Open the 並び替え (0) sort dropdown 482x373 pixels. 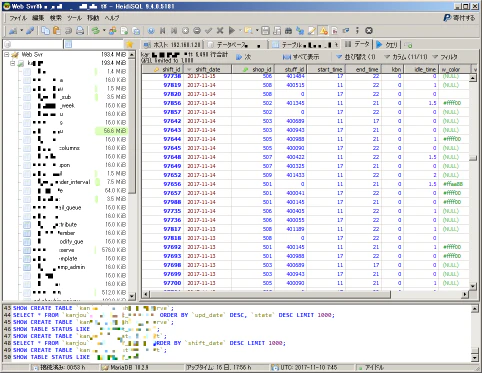tap(355, 57)
